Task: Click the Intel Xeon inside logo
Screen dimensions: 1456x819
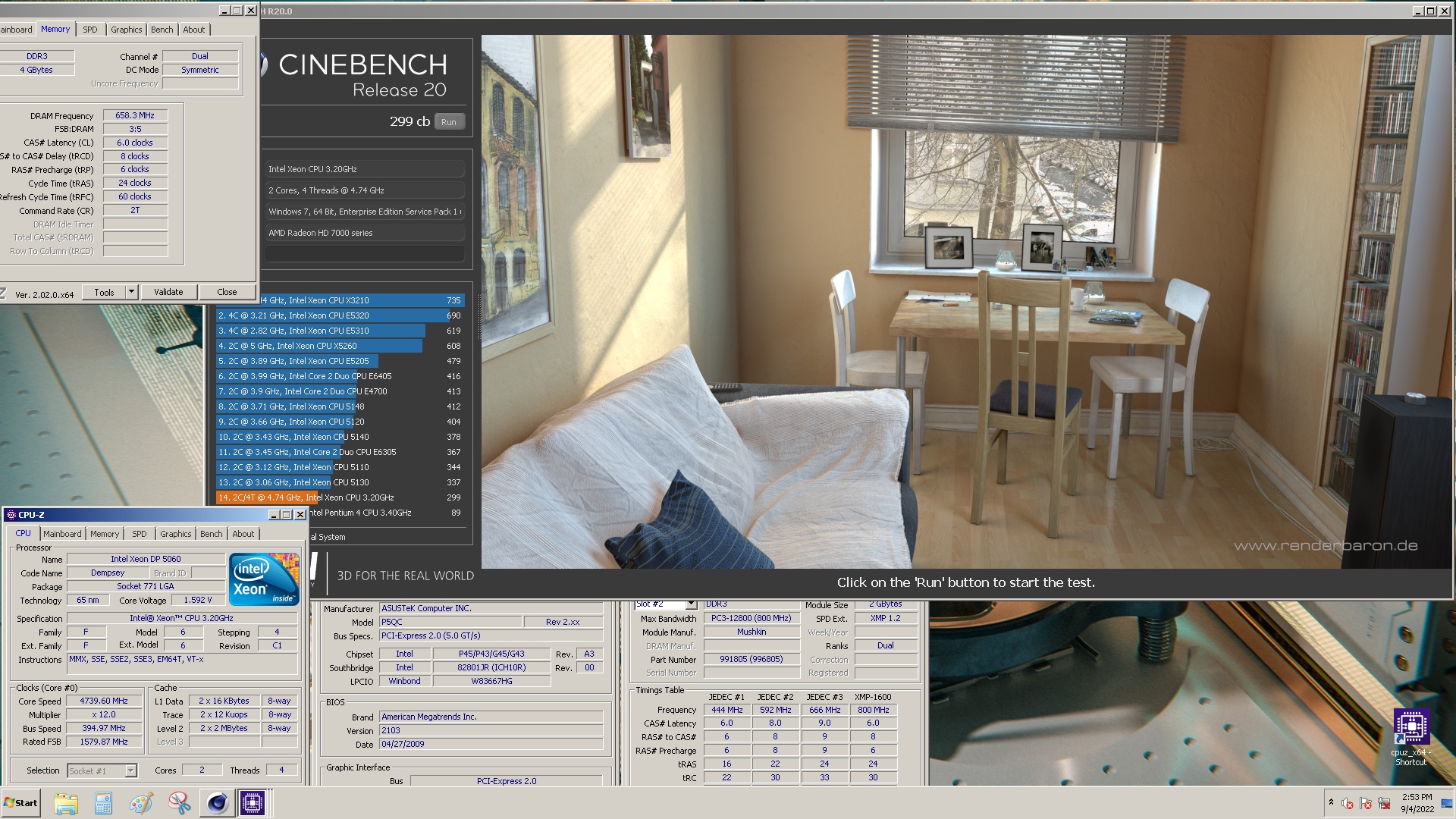Action: point(264,580)
